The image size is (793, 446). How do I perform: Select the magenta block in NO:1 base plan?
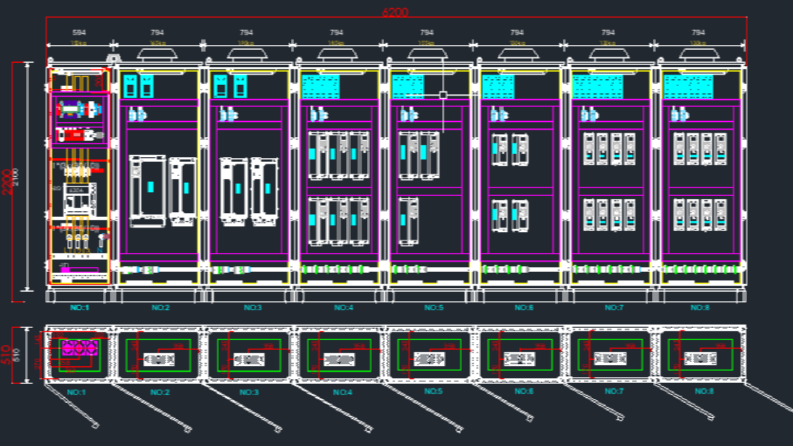pyautogui.click(x=79, y=348)
